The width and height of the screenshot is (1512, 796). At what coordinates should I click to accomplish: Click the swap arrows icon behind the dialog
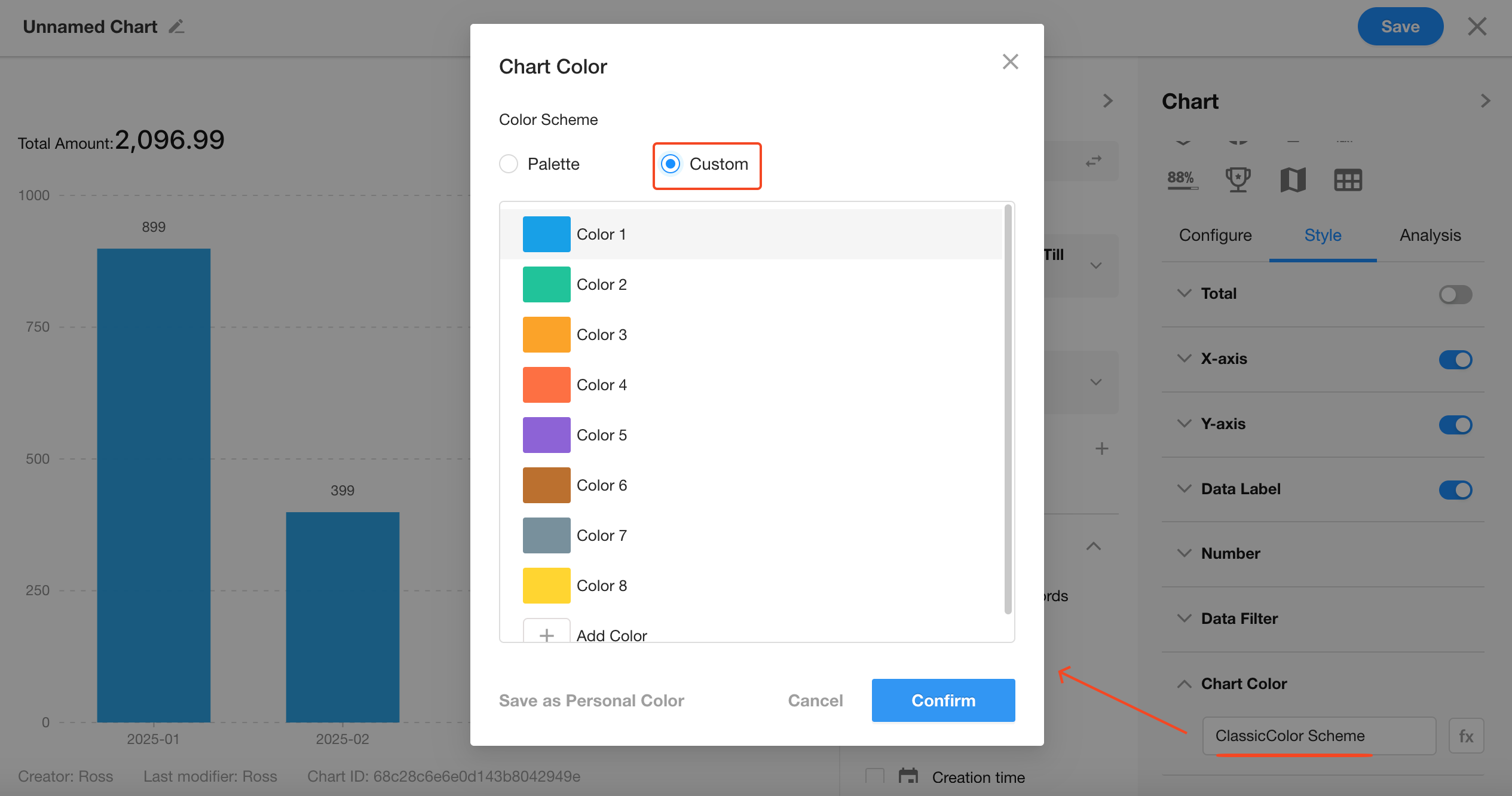tap(1093, 161)
